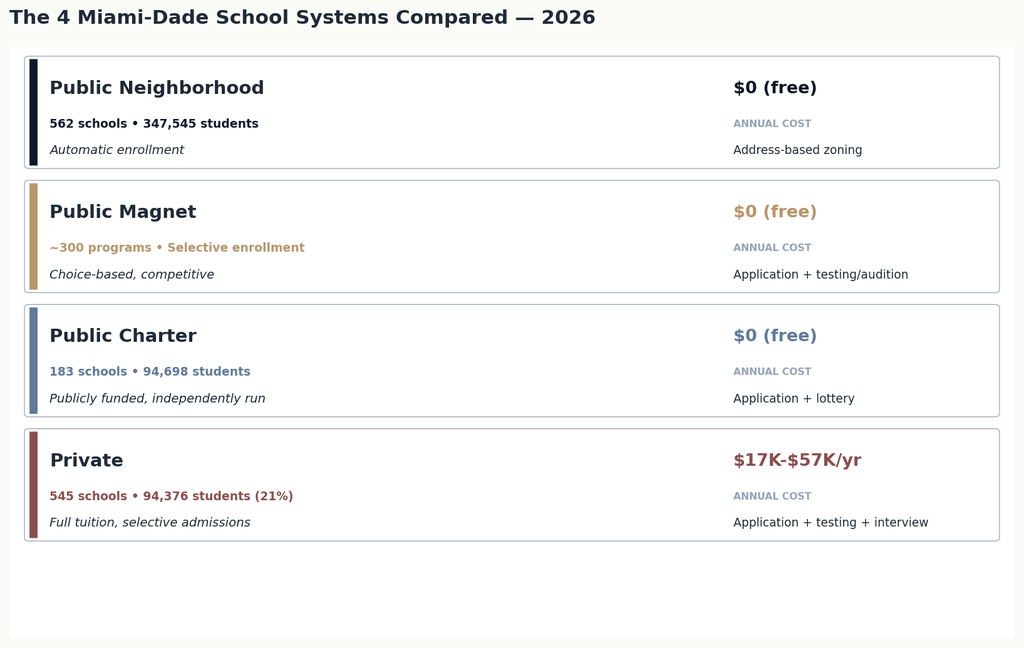Screen dimensions: 1024x648
Task: Click the tan $0 (free) Public Magnet cost
Action: tap(775, 212)
